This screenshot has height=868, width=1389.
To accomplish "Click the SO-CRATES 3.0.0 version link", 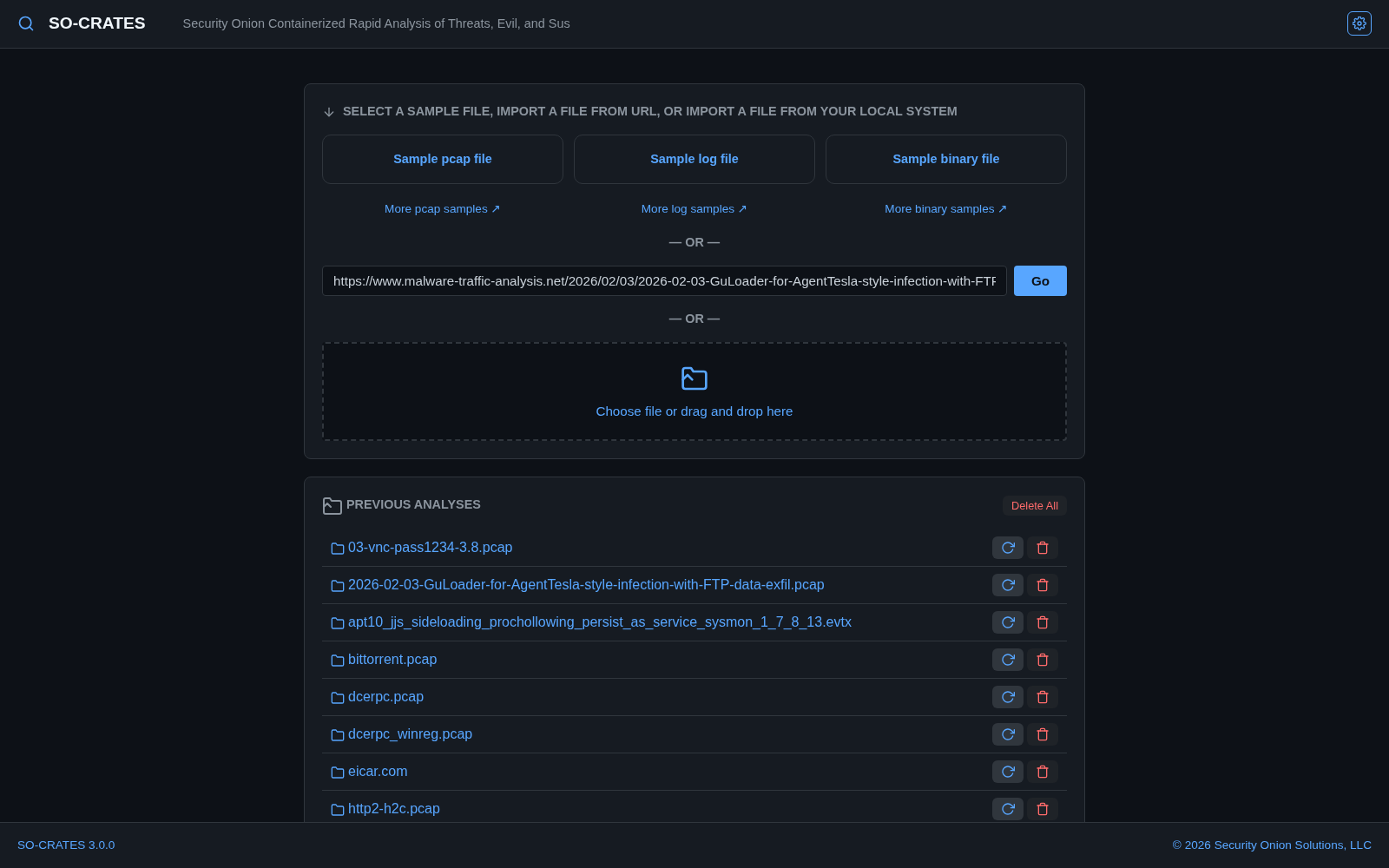I will point(66,845).
